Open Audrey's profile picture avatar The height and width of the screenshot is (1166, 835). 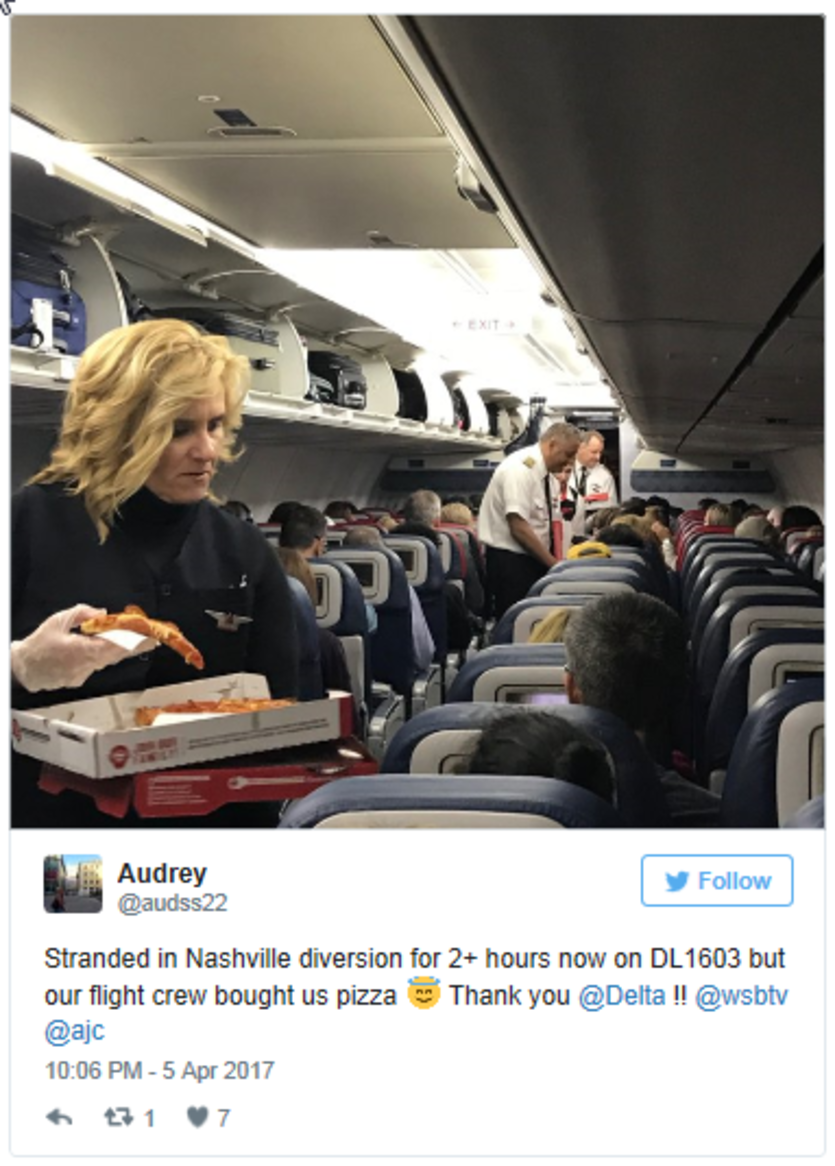[73, 883]
